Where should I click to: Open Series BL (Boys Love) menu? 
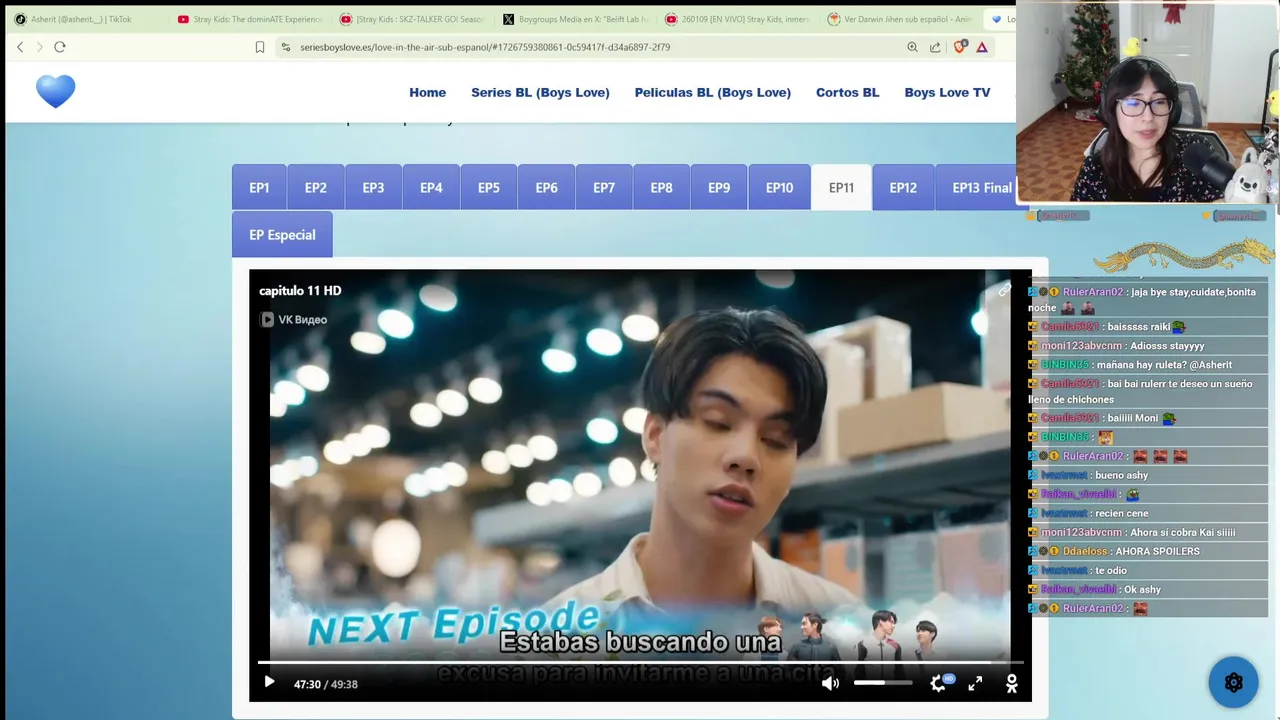[x=540, y=92]
